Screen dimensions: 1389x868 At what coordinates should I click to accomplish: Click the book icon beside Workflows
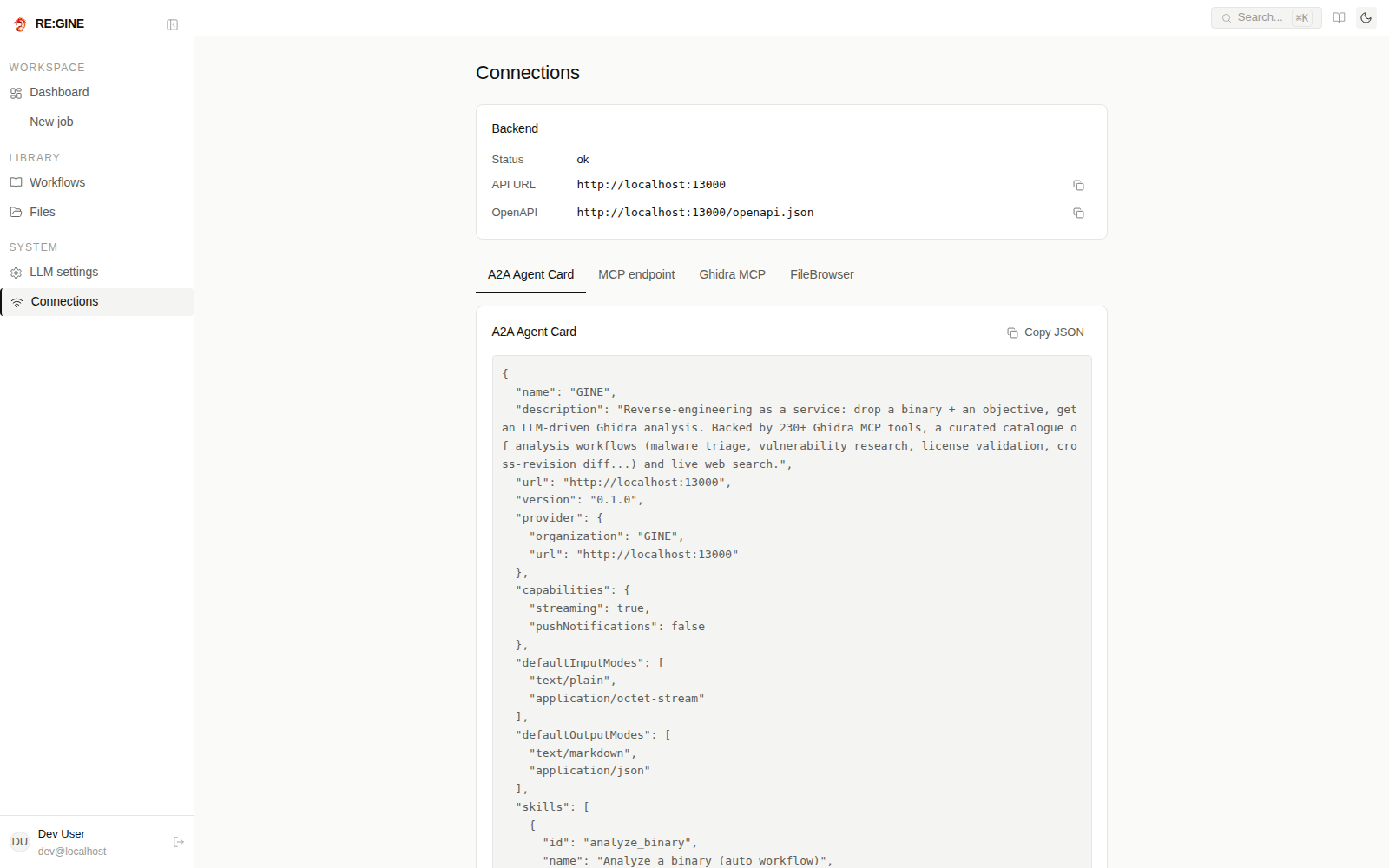pos(16,182)
